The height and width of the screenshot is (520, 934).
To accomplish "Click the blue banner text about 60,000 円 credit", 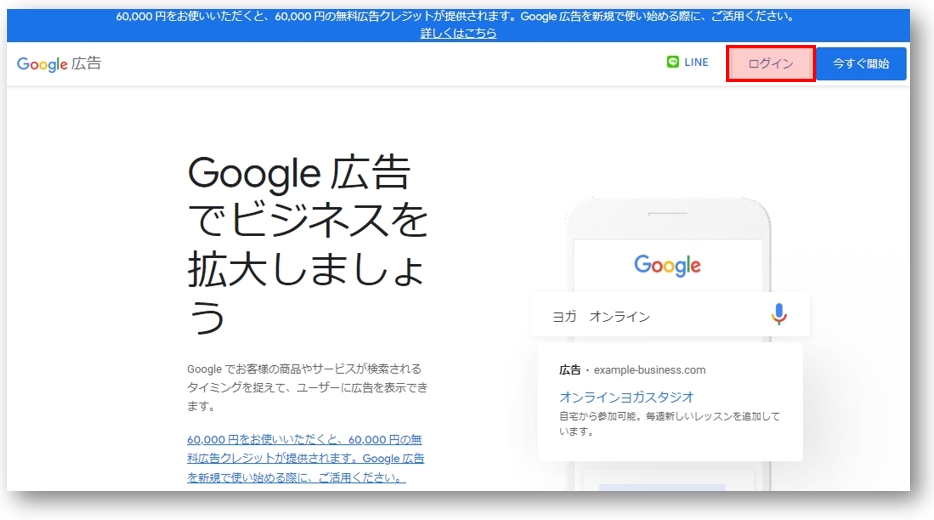I will pyautogui.click(x=456, y=16).
